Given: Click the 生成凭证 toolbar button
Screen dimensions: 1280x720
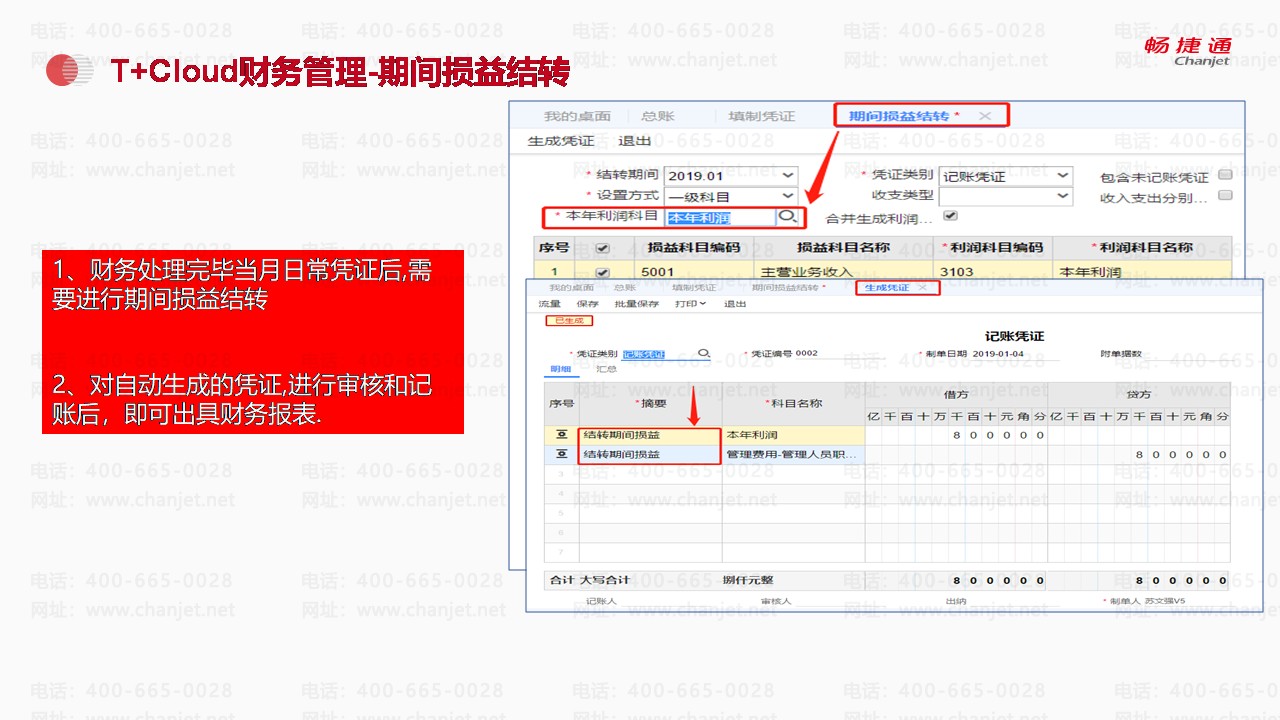Looking at the screenshot, I should click(x=560, y=141).
